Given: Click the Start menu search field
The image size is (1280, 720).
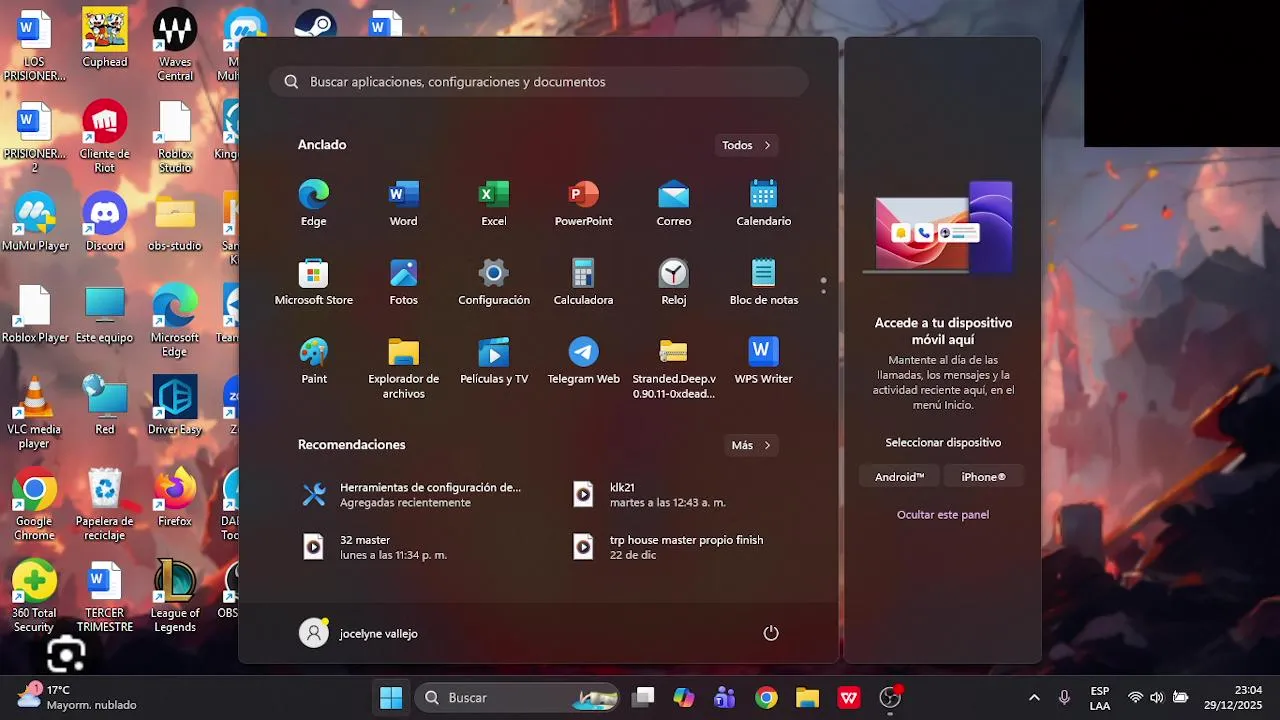Looking at the screenshot, I should (539, 82).
